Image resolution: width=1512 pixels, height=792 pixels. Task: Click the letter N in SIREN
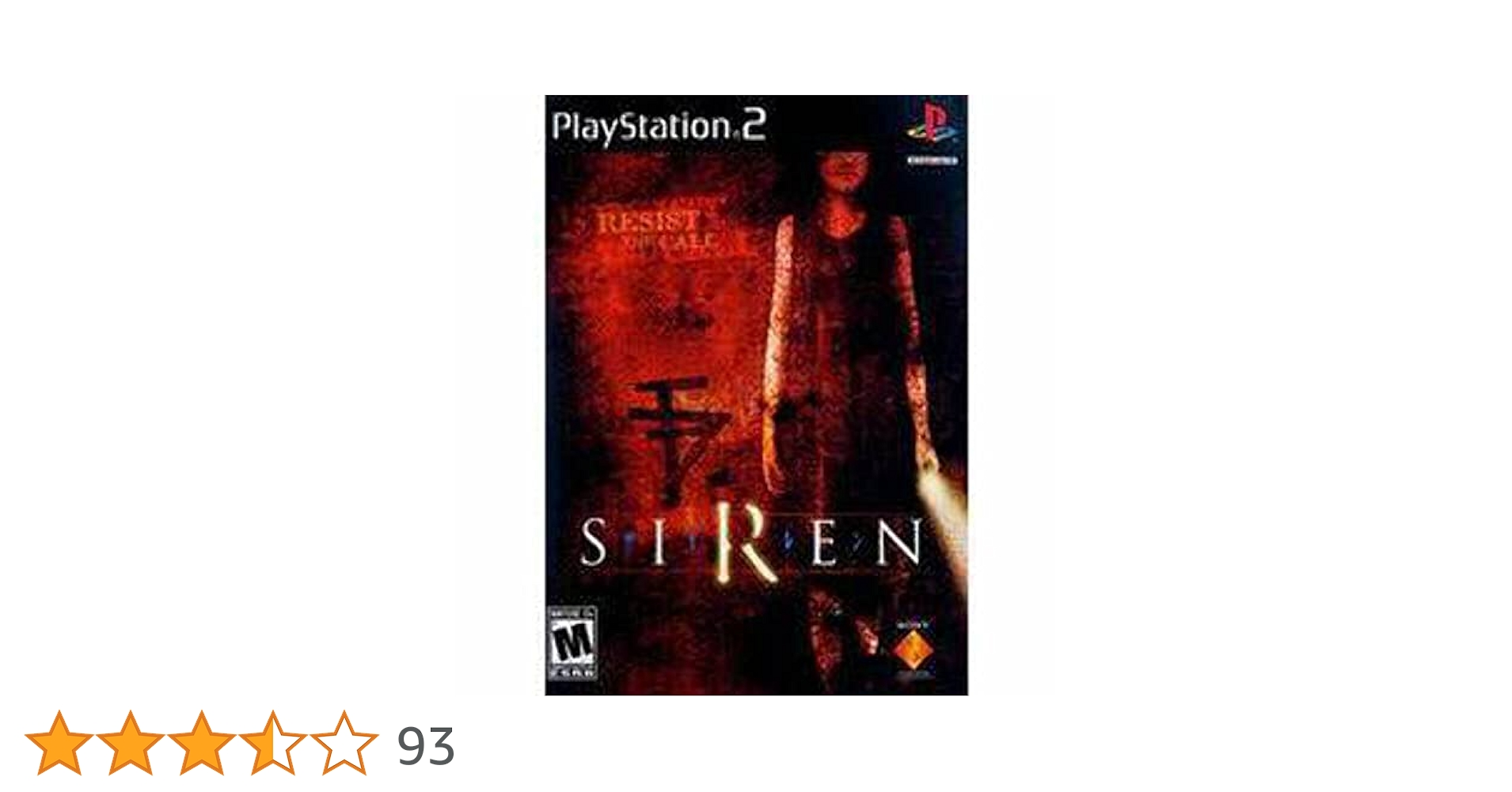pyautogui.click(x=900, y=543)
